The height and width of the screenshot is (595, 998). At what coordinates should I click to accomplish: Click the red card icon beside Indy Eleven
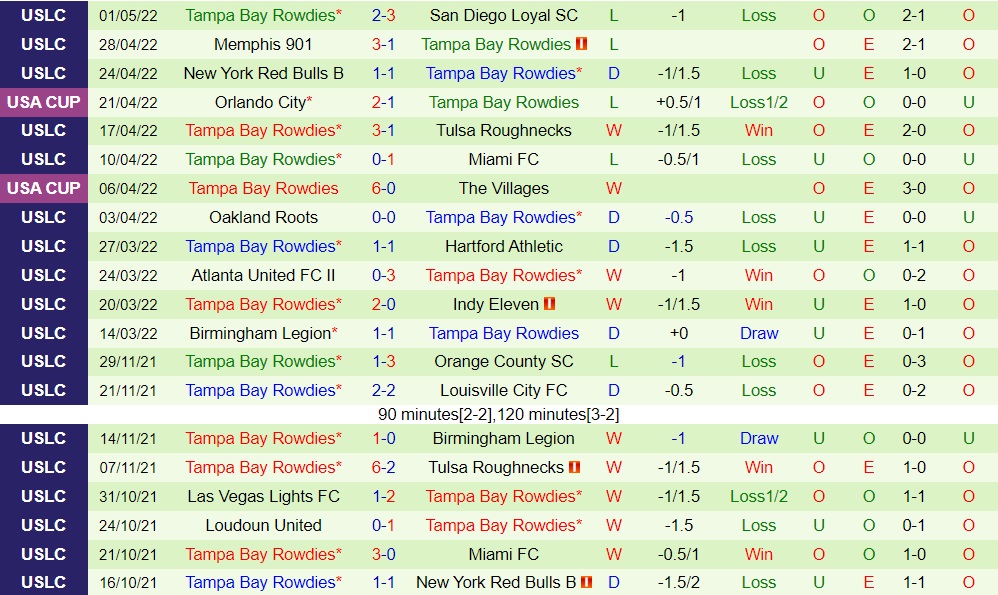coord(550,304)
